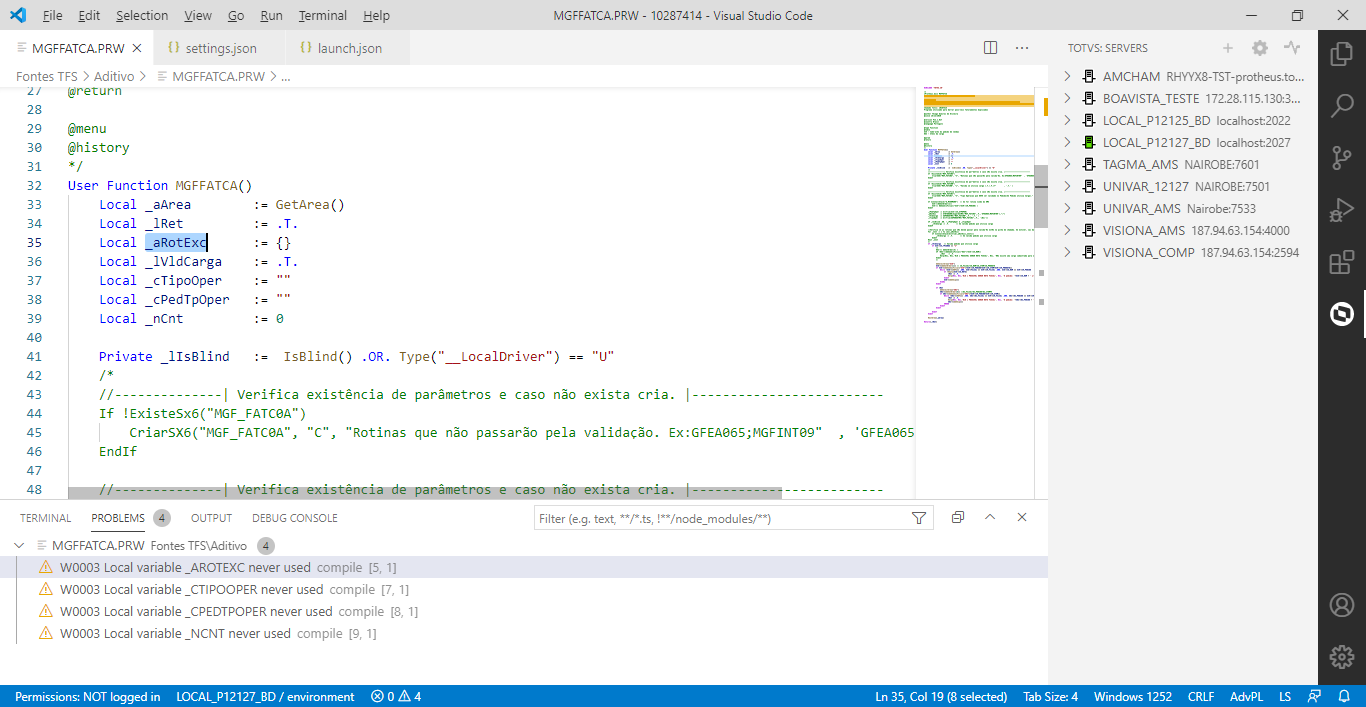Open the Selection menu

[142, 16]
